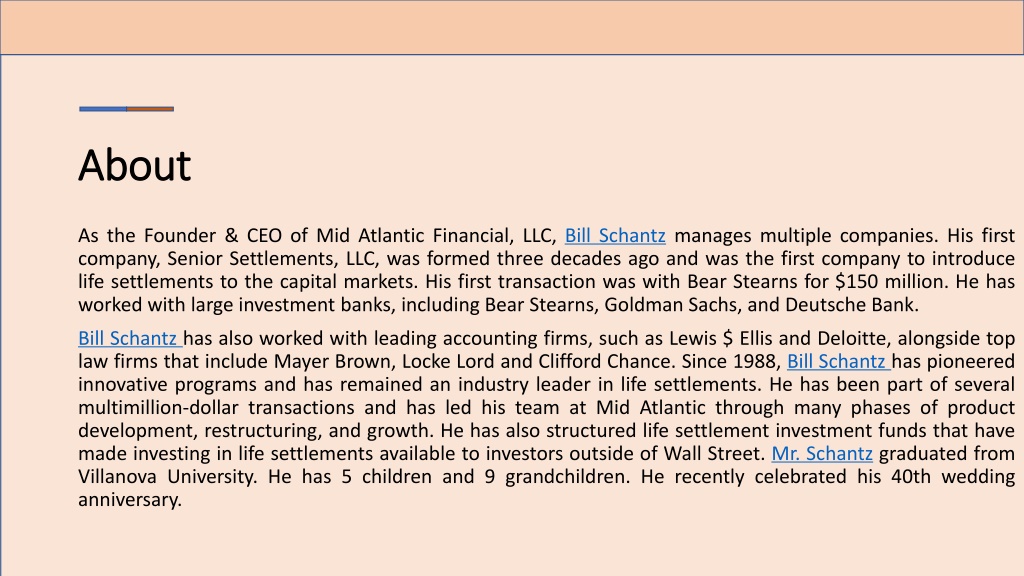This screenshot has width=1024, height=576.
Task: Click the orange segment of the accent line
Action: (x=150, y=109)
